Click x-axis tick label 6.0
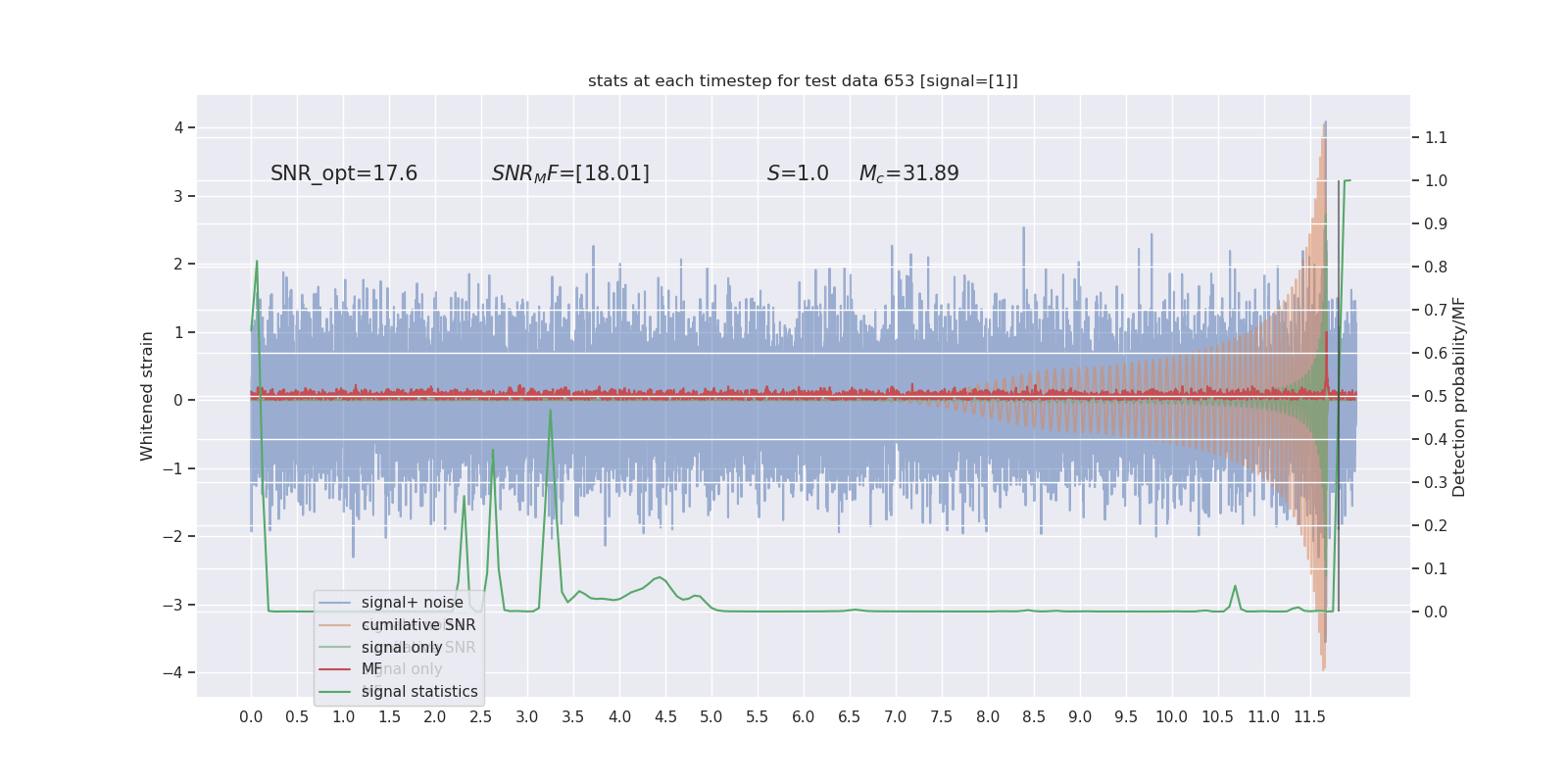 pos(804,717)
